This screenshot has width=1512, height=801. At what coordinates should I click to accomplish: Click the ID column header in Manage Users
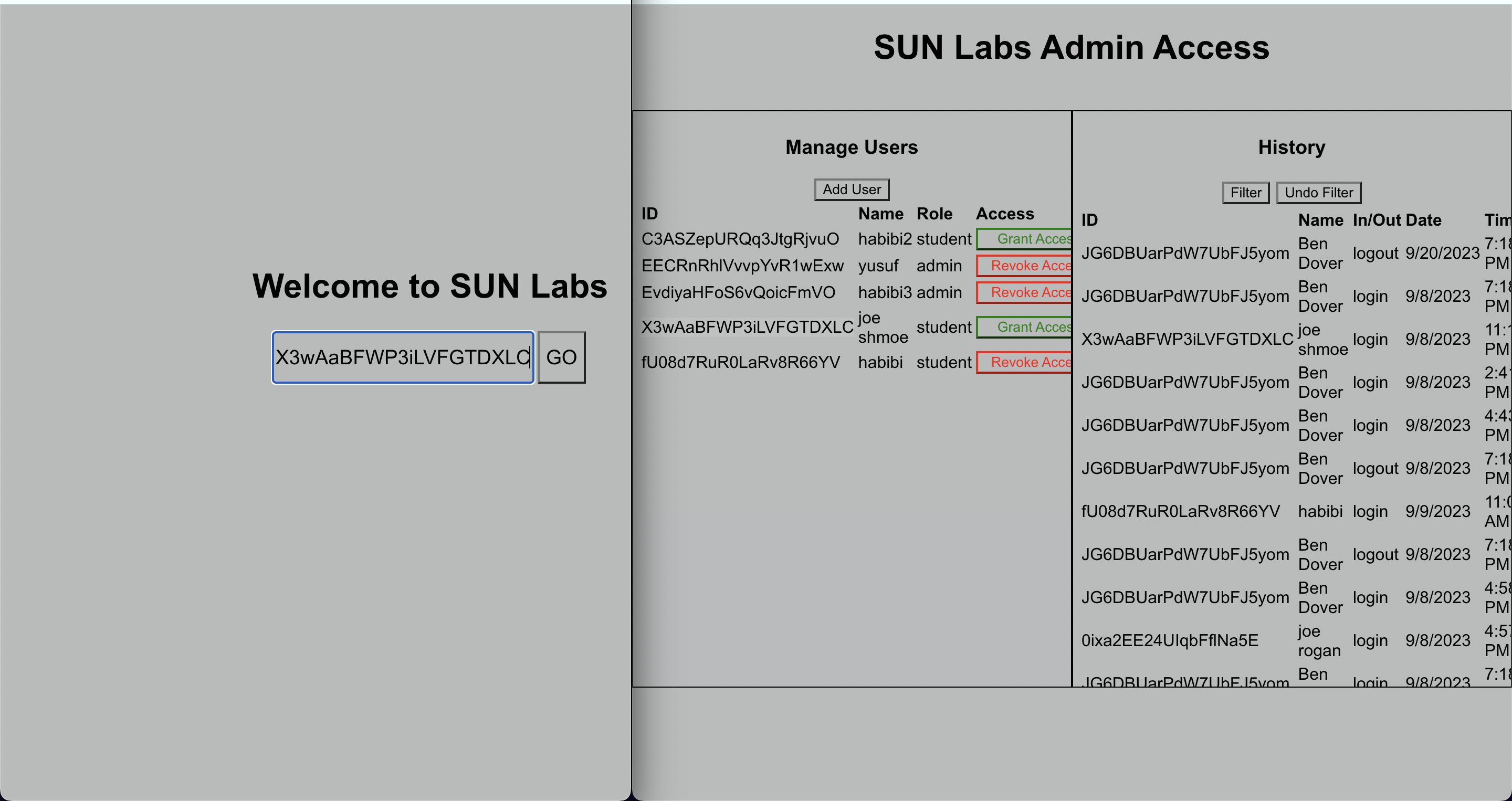649,213
